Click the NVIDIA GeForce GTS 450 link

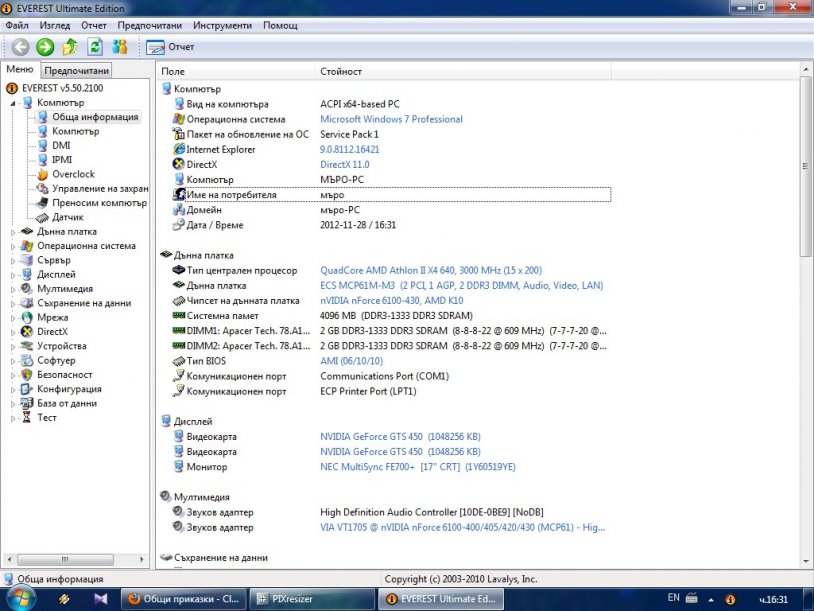(399, 437)
